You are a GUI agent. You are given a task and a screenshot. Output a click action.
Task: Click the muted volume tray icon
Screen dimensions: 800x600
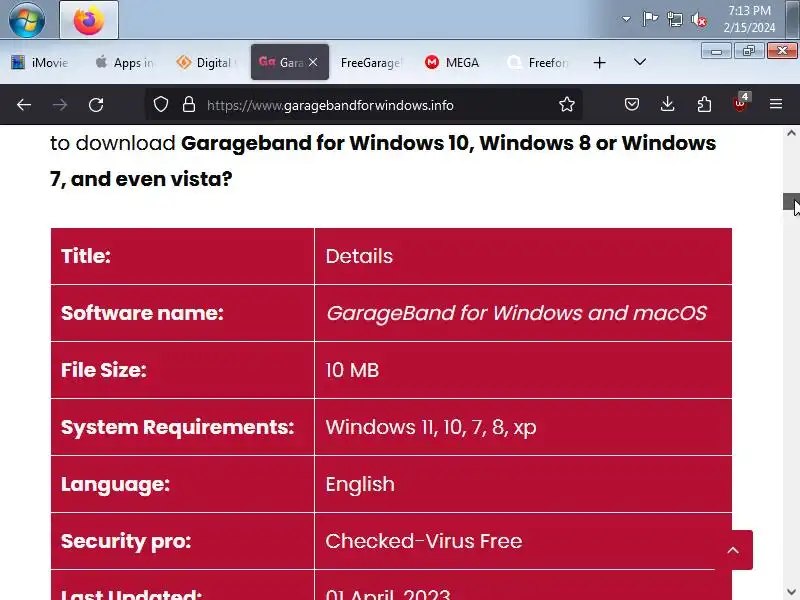tap(699, 20)
